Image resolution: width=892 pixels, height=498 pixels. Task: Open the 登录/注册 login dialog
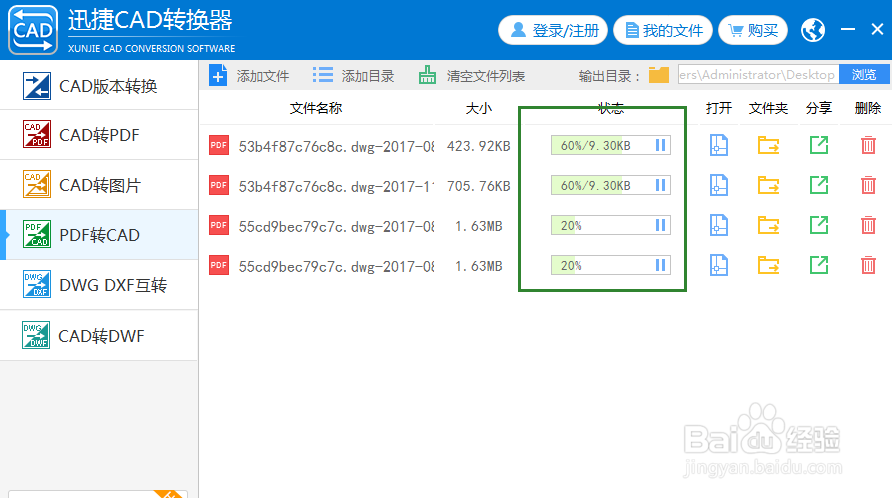point(553,30)
